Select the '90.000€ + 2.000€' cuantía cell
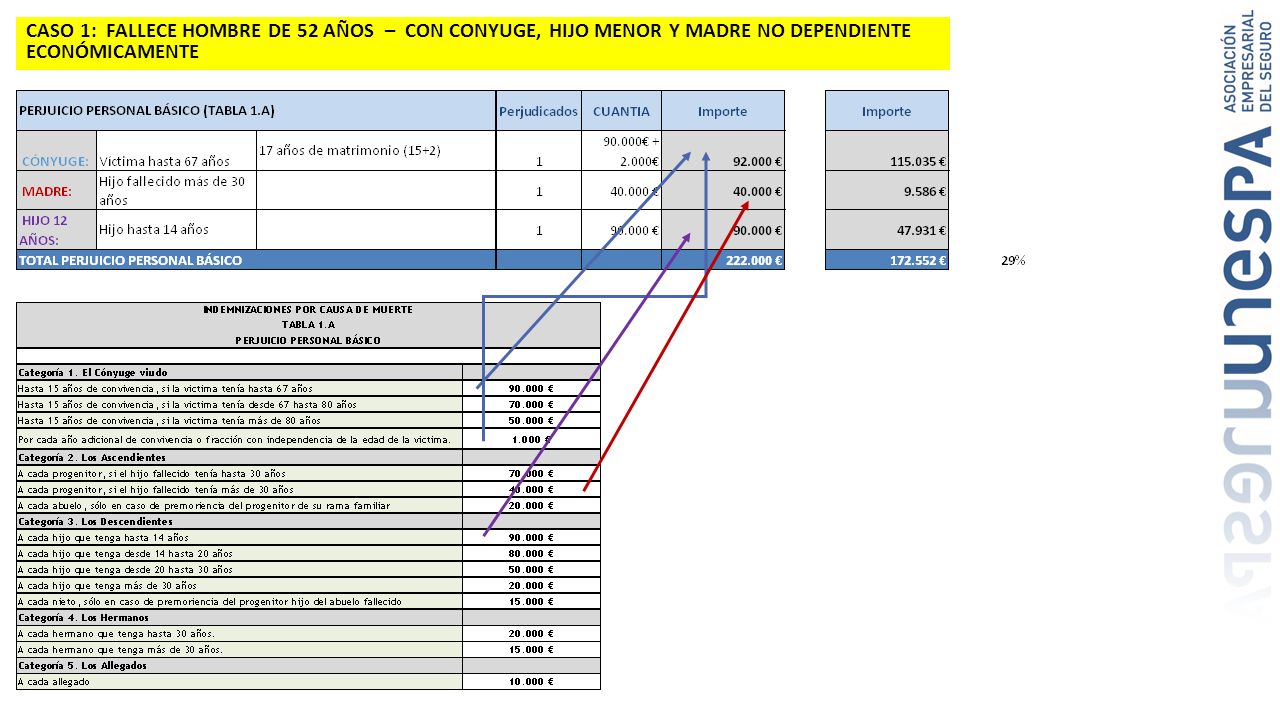1280x720 pixels. pyautogui.click(x=621, y=151)
